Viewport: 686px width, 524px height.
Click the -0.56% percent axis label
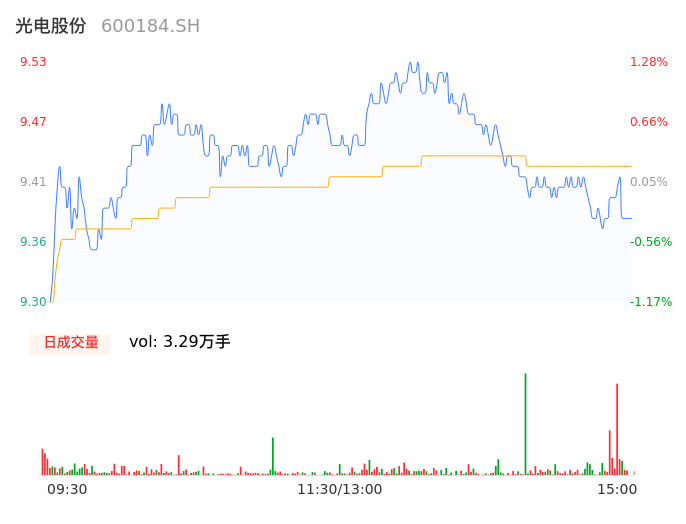pos(648,242)
